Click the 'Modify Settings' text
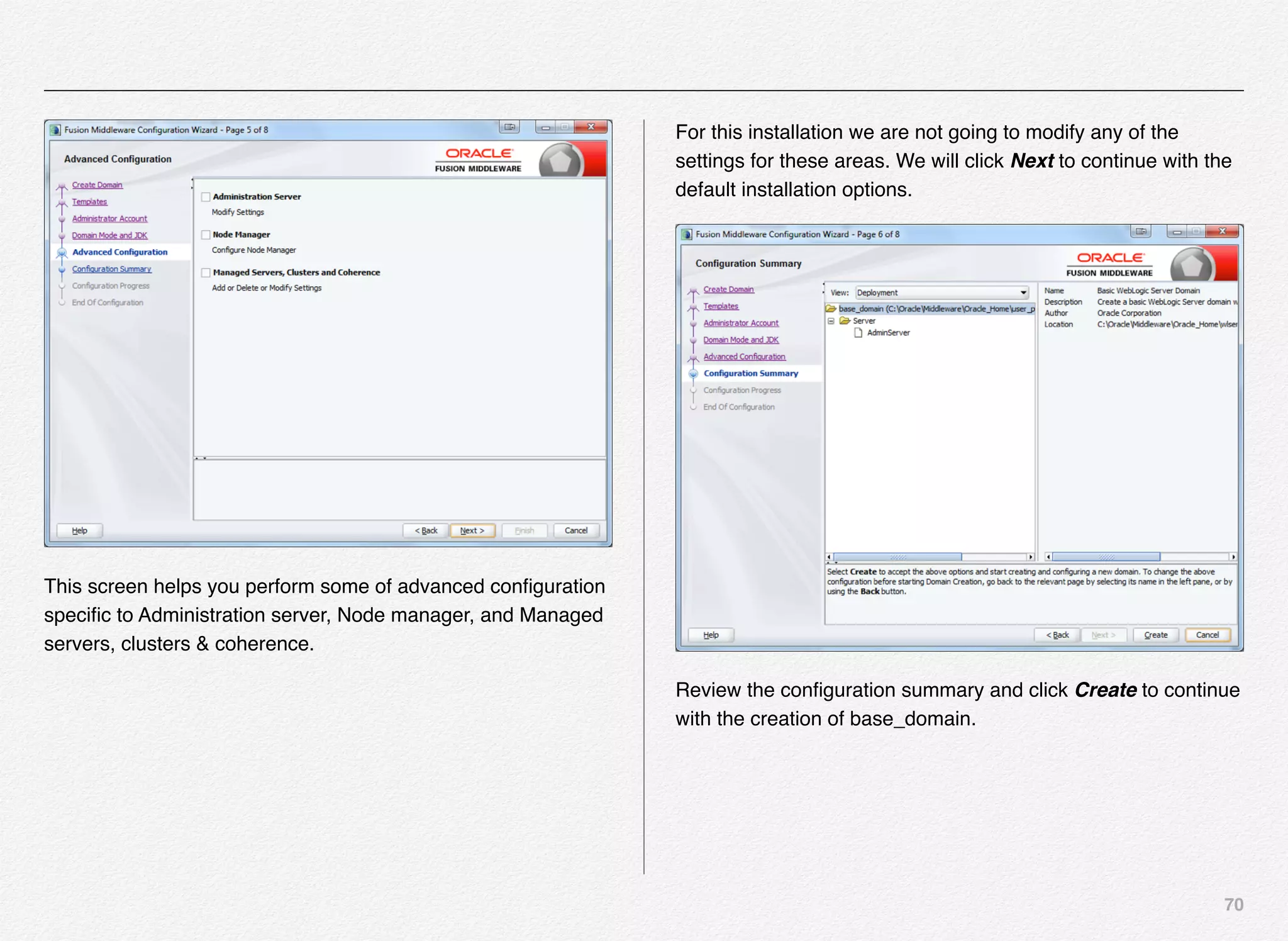The width and height of the screenshot is (1288, 941). 238,213
